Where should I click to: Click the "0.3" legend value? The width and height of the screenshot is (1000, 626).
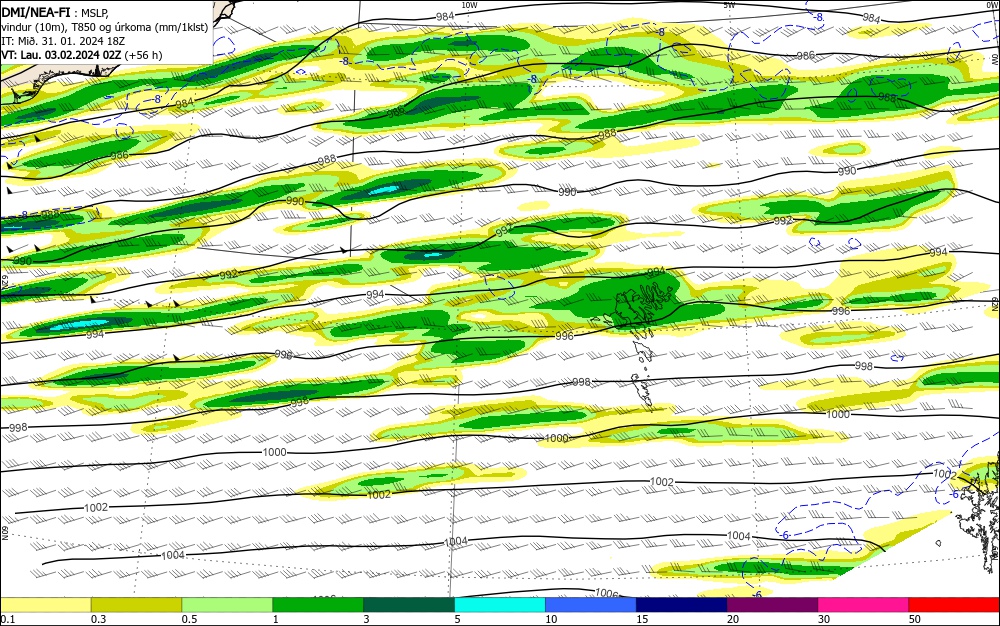pos(98,619)
